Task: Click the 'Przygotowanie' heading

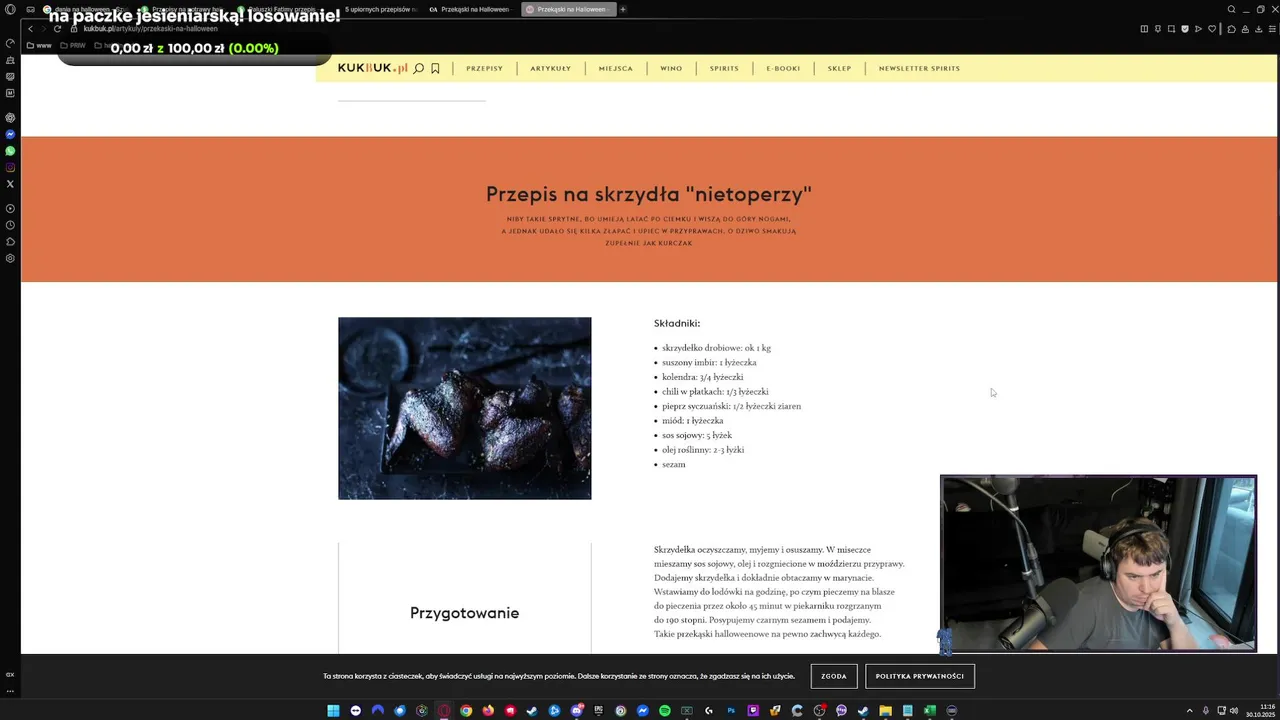Action: click(464, 613)
